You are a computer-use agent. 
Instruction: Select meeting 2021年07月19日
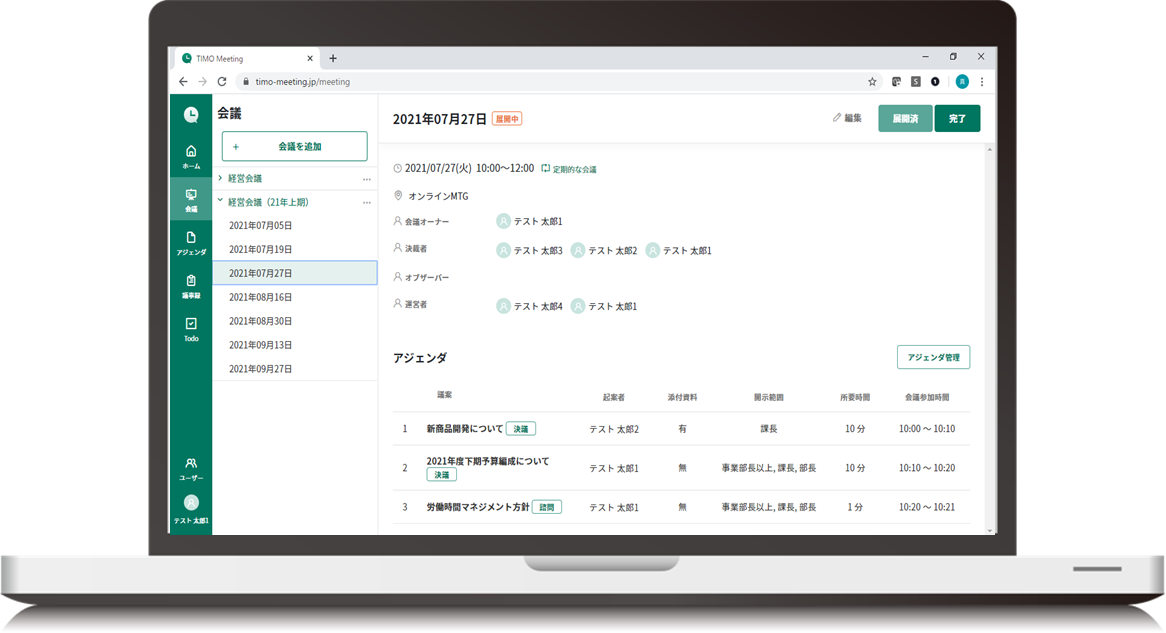coord(294,249)
